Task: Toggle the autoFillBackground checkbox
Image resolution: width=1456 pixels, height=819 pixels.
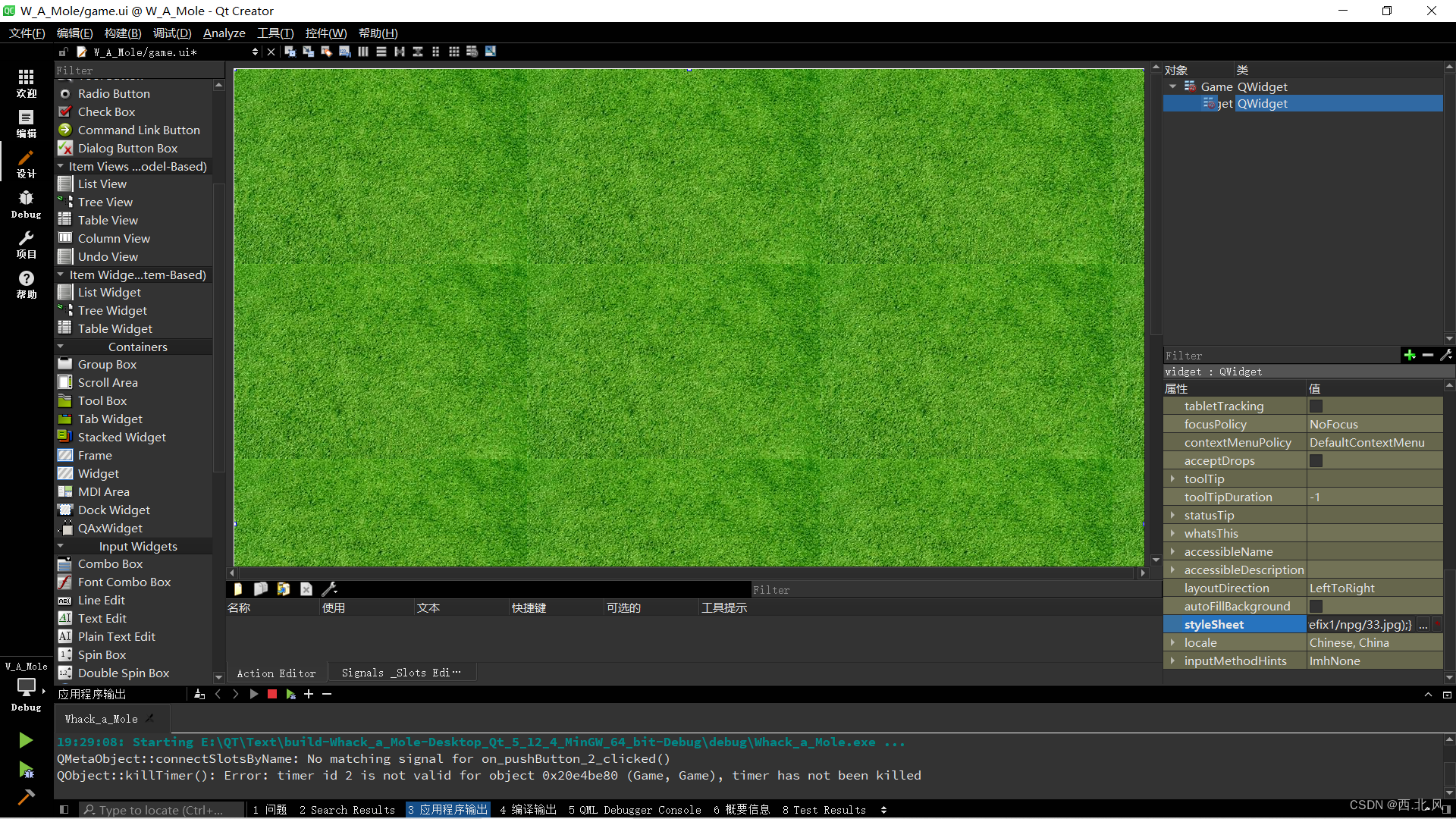Action: tap(1316, 607)
